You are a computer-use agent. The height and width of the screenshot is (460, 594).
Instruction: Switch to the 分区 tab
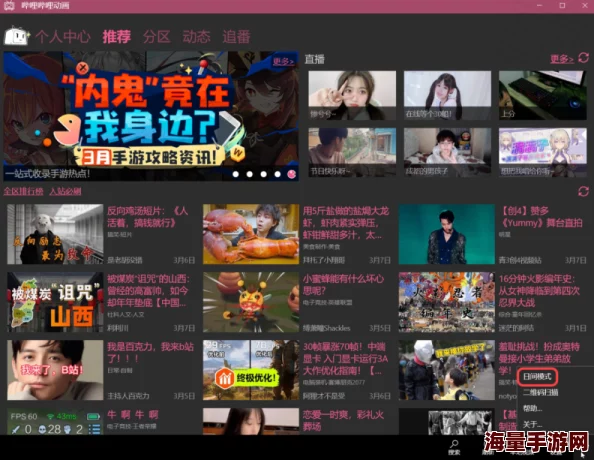point(156,37)
